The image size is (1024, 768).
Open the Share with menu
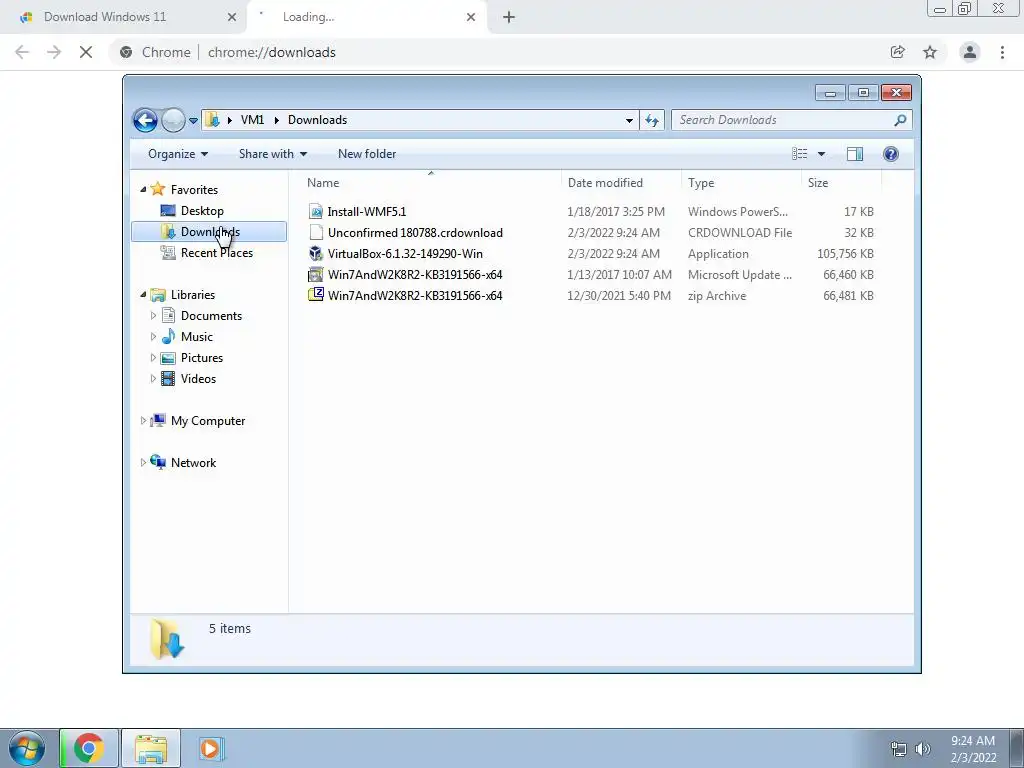click(272, 154)
